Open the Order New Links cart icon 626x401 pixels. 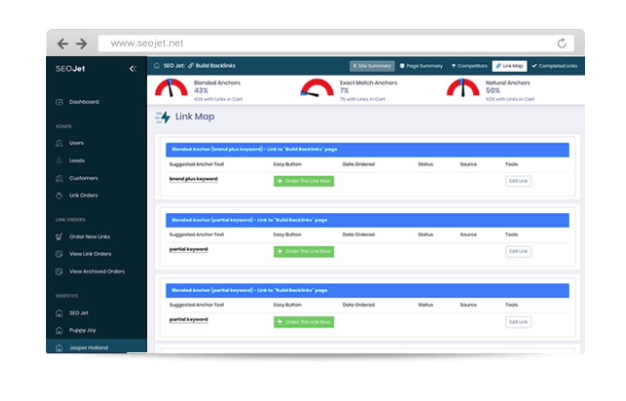(59, 236)
